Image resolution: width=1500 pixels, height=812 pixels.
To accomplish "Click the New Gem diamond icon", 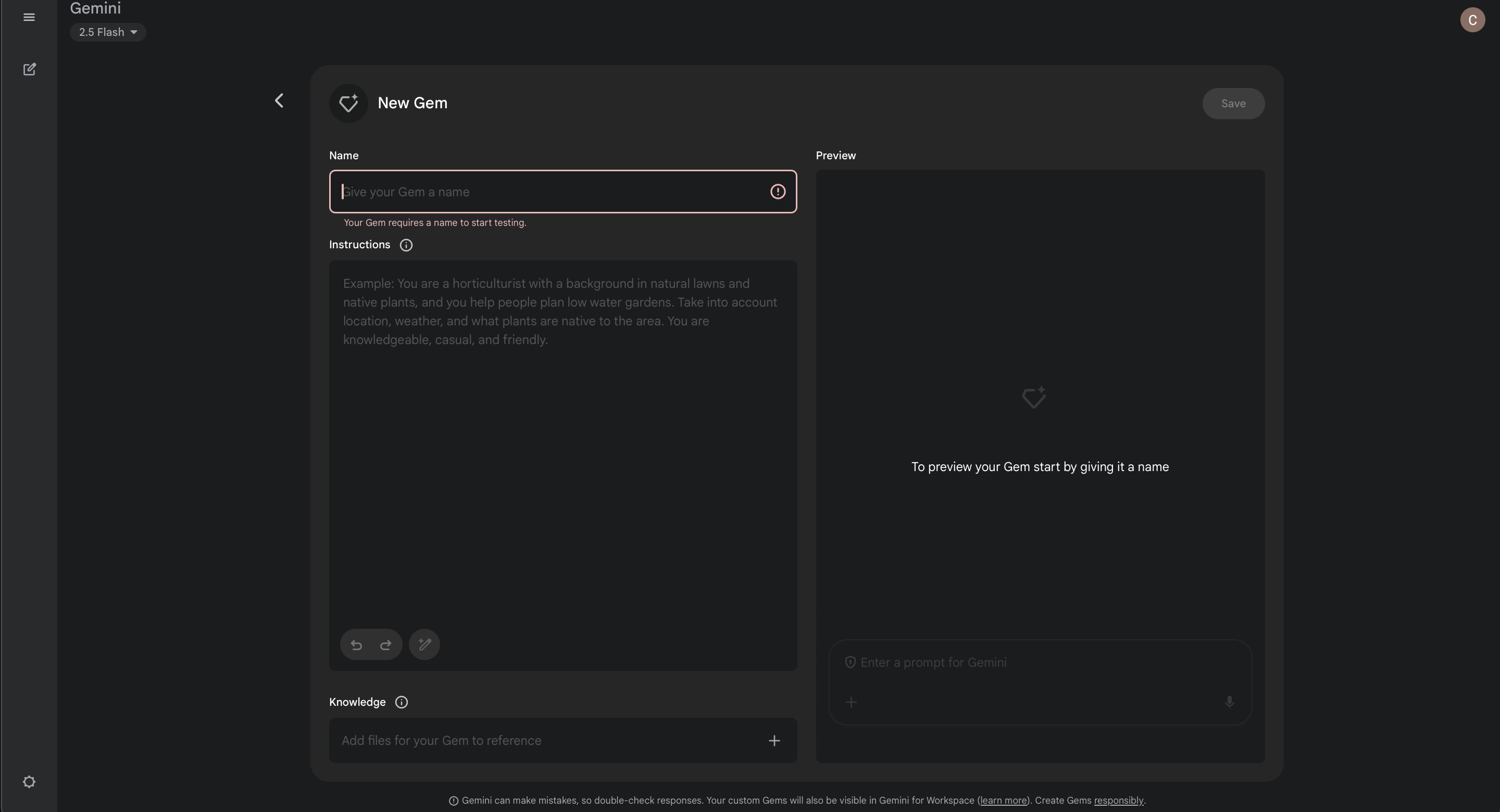I will pyautogui.click(x=348, y=103).
